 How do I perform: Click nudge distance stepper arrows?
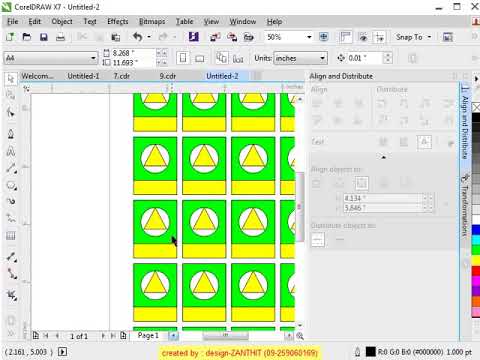(x=387, y=58)
